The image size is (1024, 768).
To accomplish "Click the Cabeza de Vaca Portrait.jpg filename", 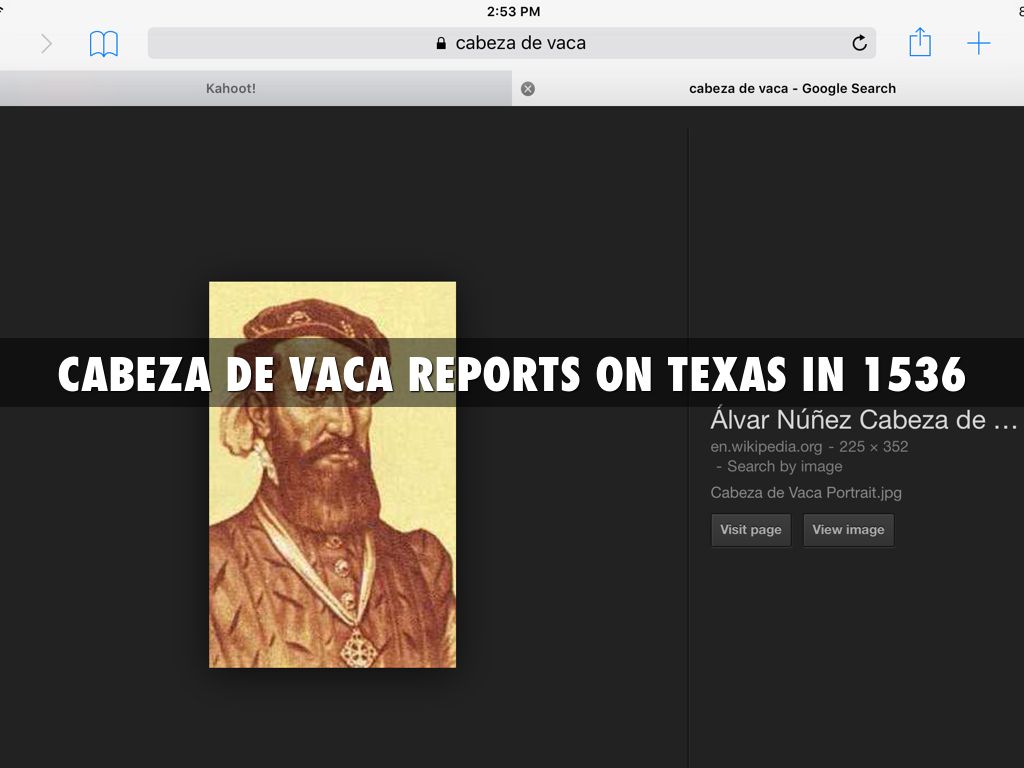I will 806,492.
